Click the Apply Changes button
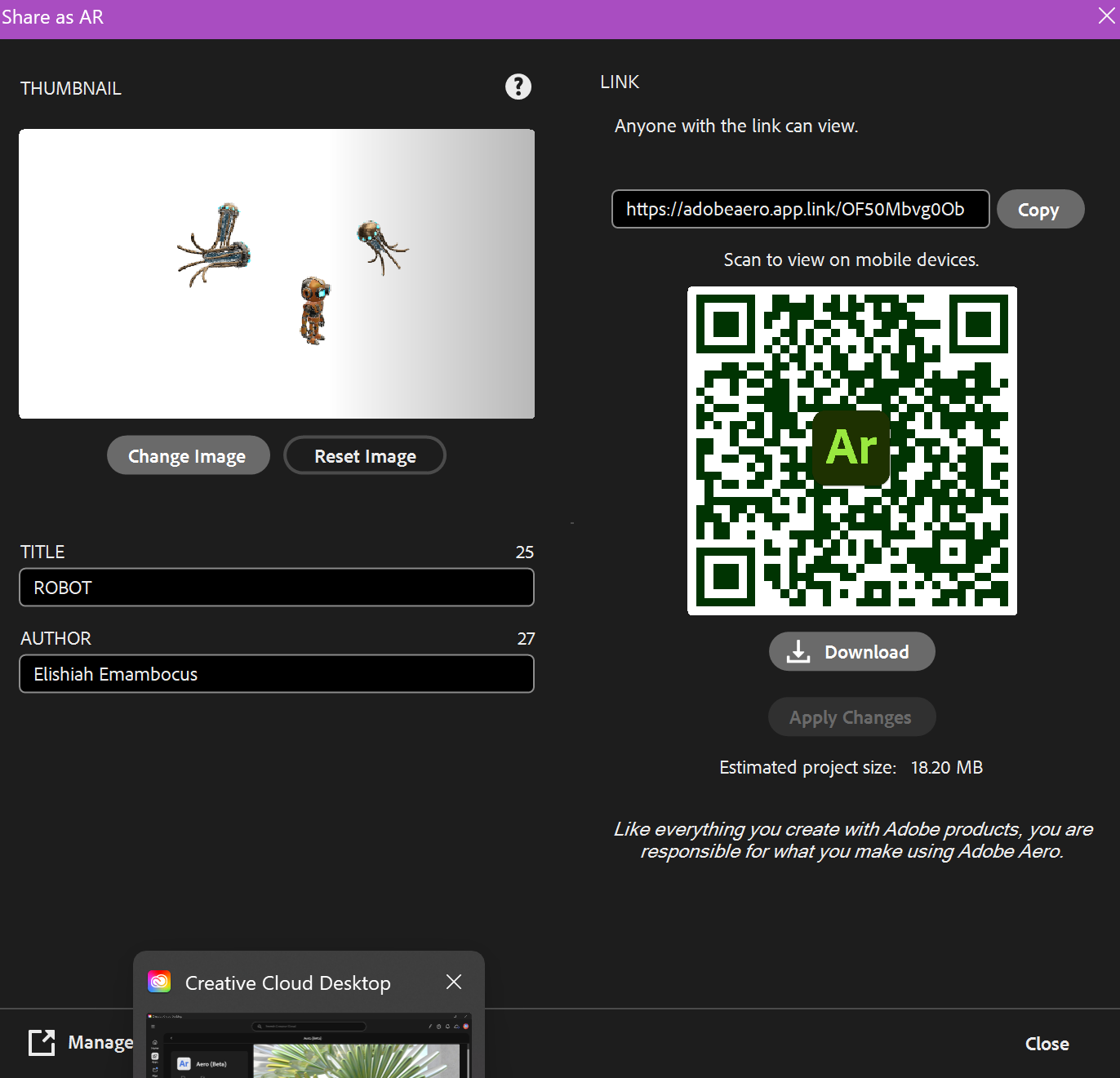 [x=851, y=716]
